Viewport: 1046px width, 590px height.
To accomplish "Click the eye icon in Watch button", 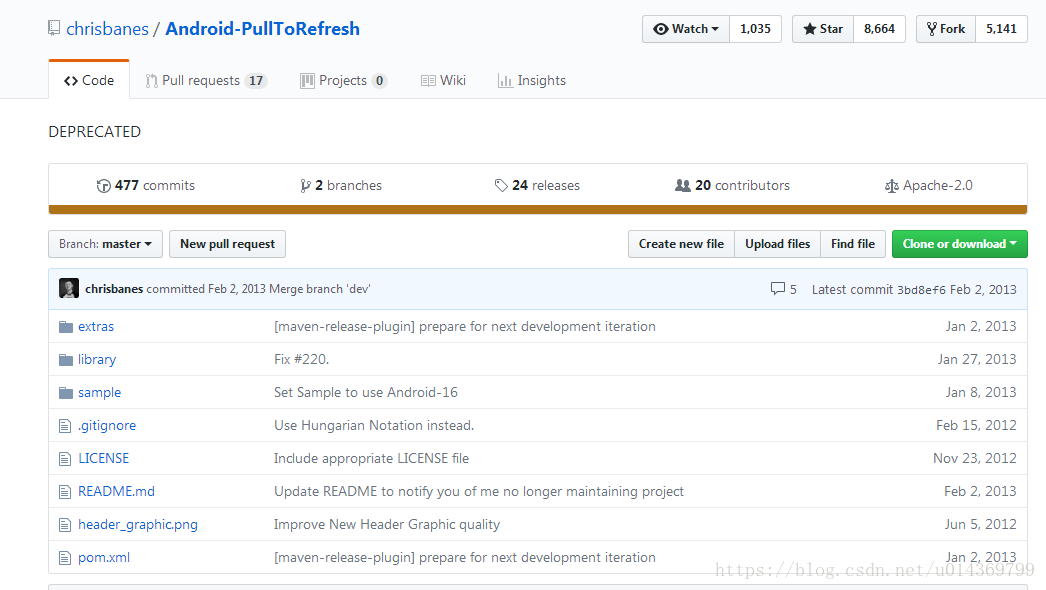I will pyautogui.click(x=660, y=29).
